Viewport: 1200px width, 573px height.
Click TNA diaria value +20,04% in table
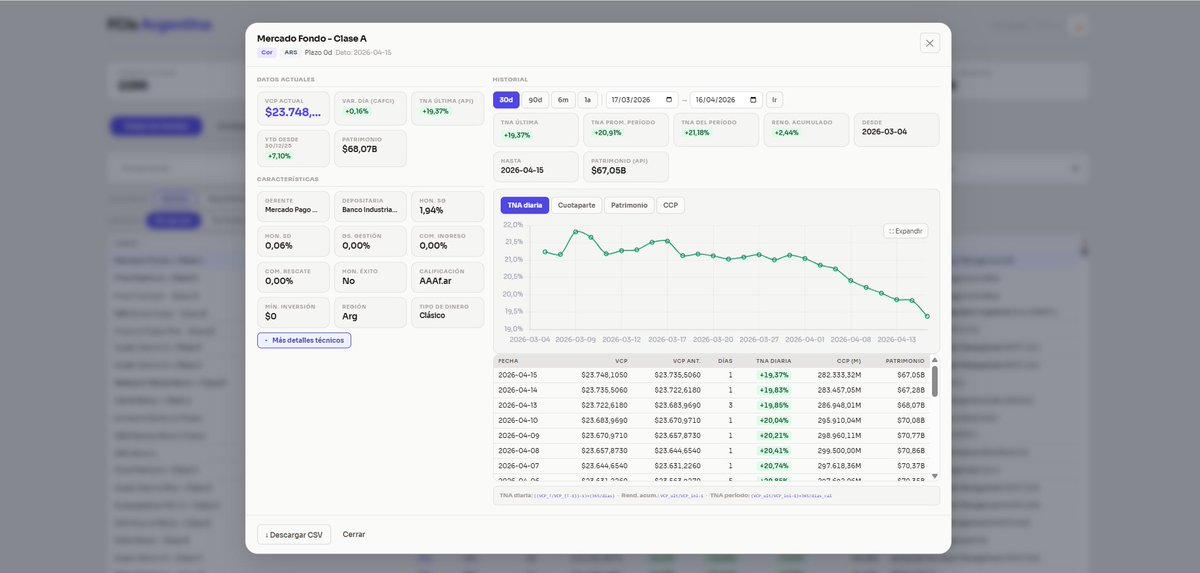[773, 420]
